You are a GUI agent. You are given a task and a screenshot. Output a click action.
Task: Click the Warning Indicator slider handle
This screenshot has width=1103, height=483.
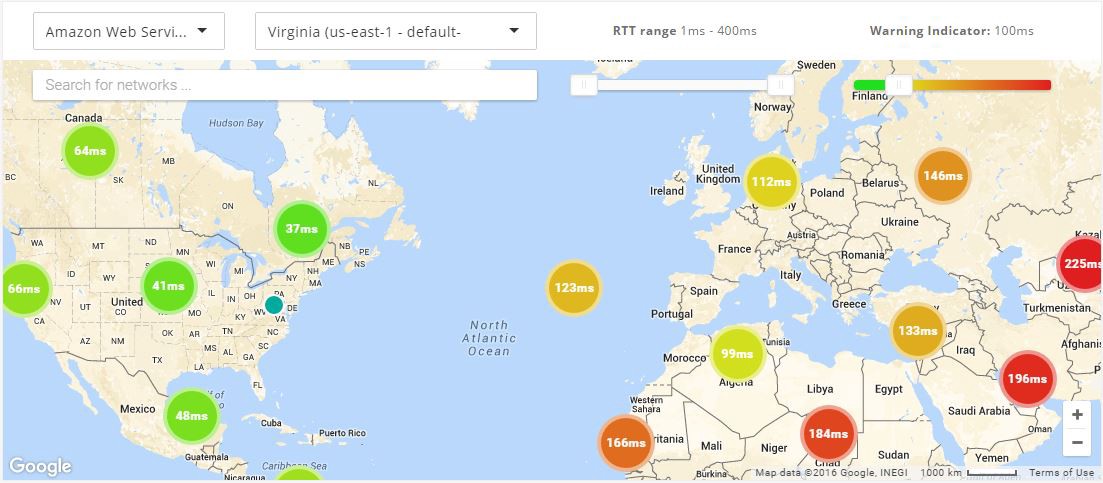tap(898, 85)
